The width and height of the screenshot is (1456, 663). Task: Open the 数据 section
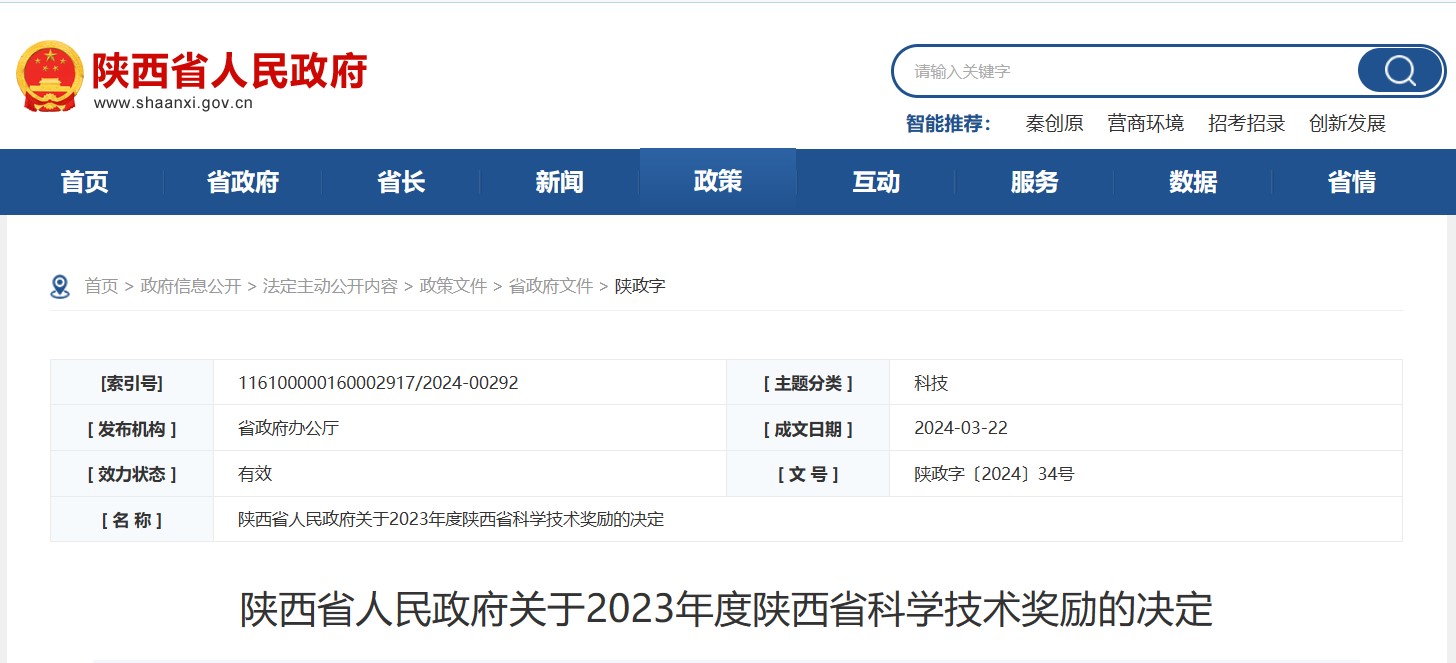coord(1192,181)
